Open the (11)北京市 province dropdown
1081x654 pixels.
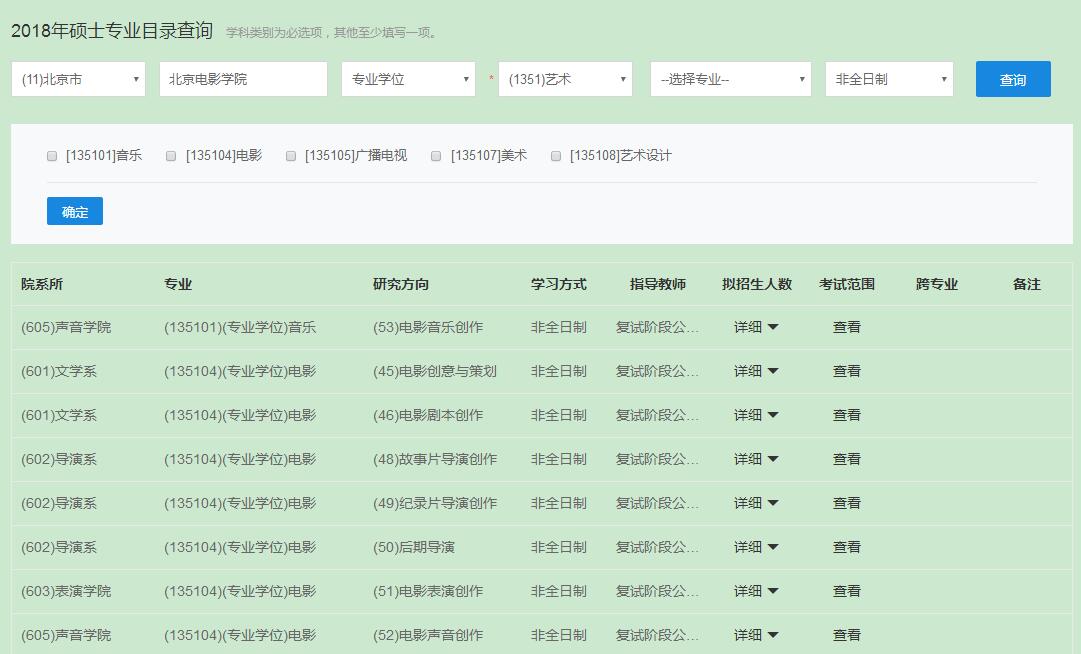pyautogui.click(x=78, y=78)
